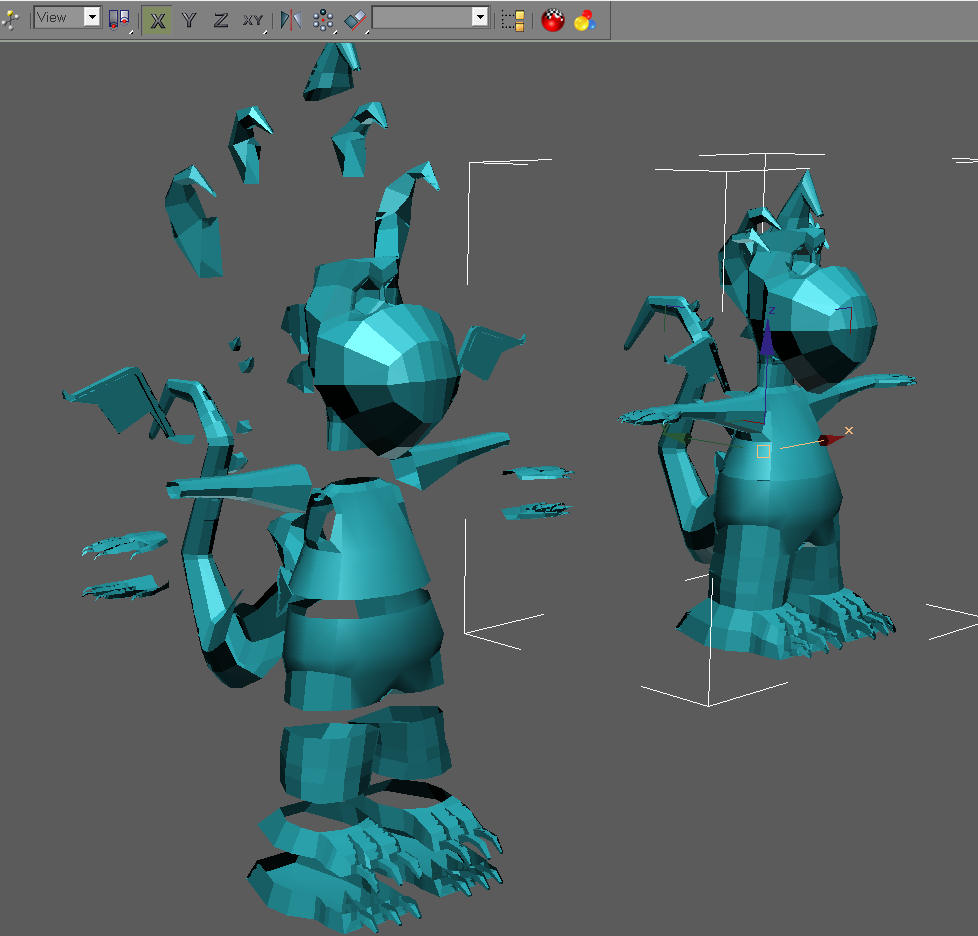This screenshot has width=978, height=936.
Task: Click inside the named selection sets field
Action: coord(422,17)
